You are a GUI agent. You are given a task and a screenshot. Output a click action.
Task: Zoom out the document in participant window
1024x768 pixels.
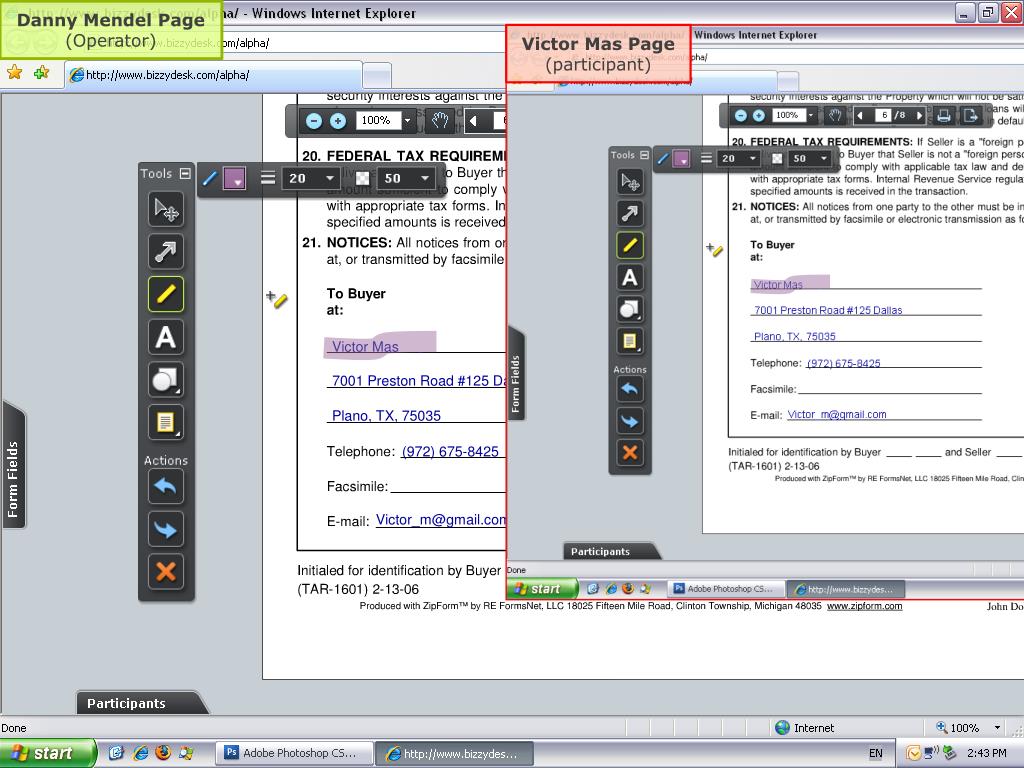(x=741, y=116)
